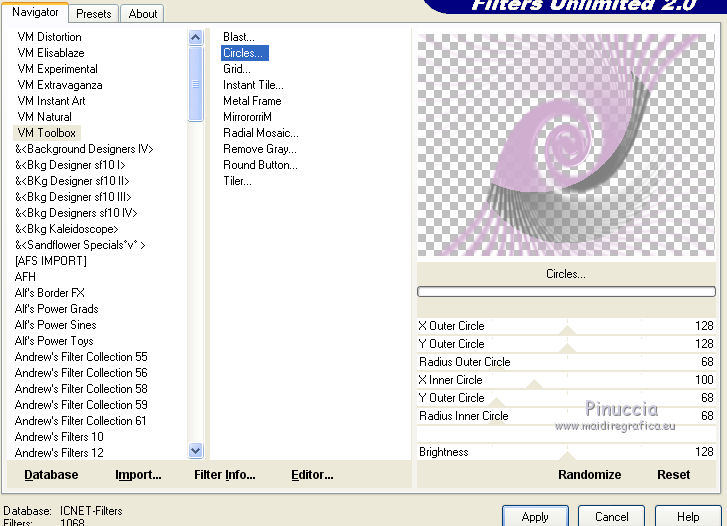
Task: Adjust the X Outer Circle slider
Action: click(x=566, y=326)
